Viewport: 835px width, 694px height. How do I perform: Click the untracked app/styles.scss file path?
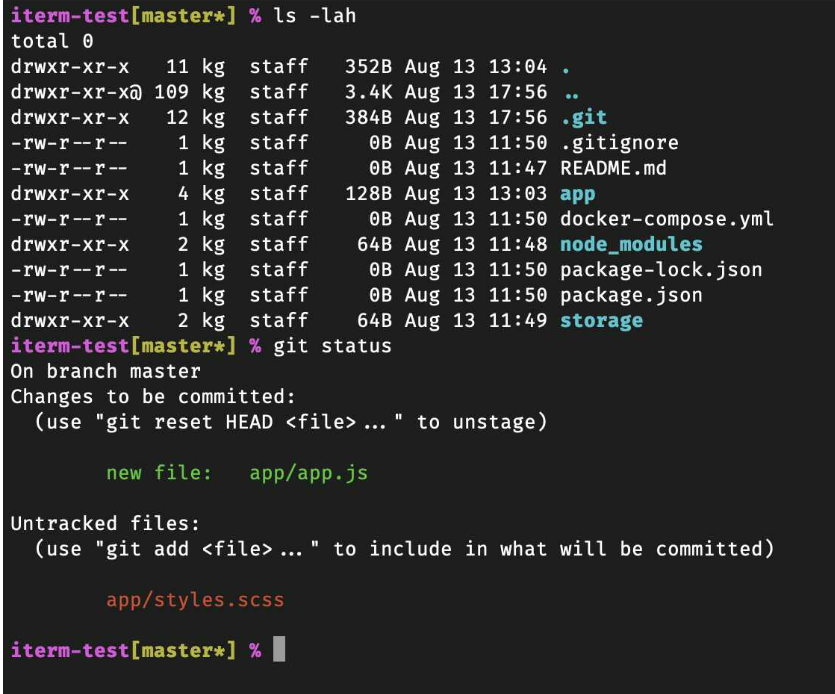(195, 600)
